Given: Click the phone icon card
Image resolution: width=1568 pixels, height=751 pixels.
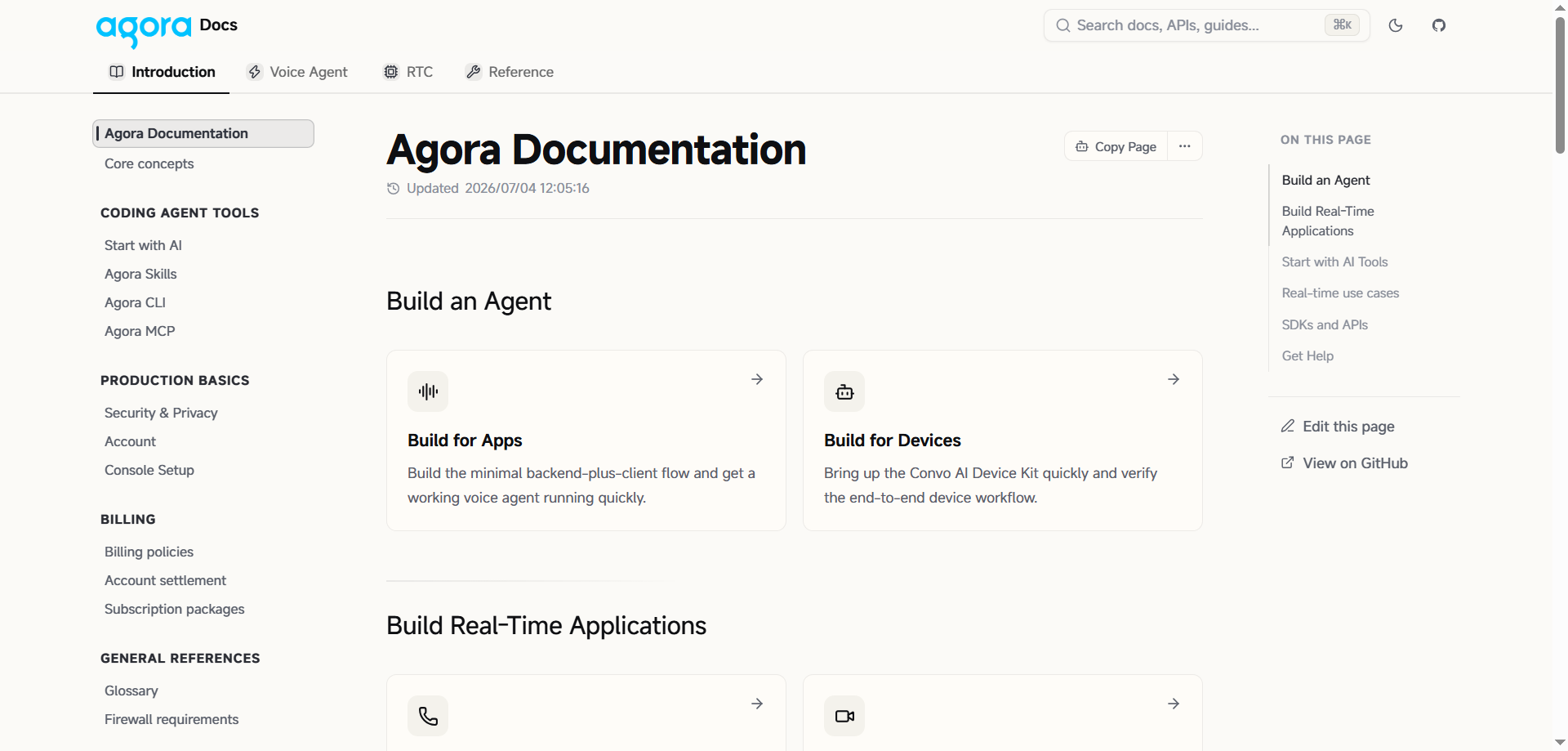Looking at the screenshot, I should pyautogui.click(x=428, y=716).
